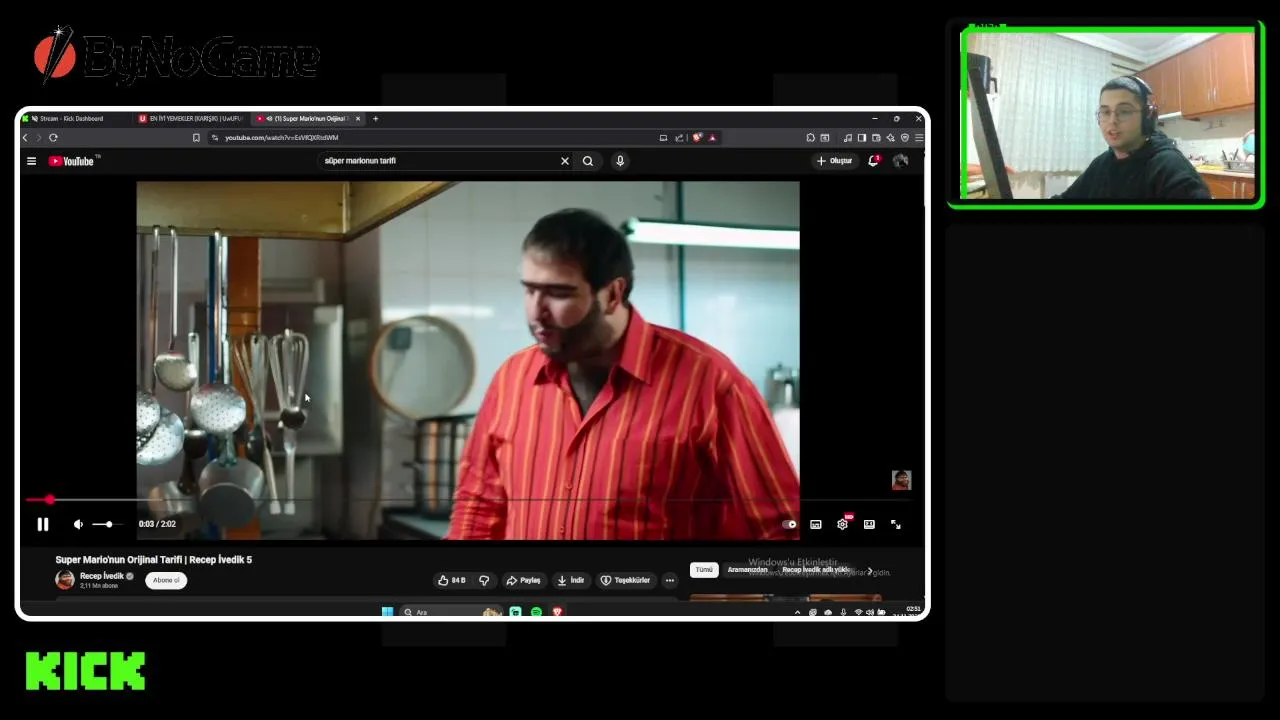Select the Super Mario'nun Orijinal YouTube tab
Screen dimensions: 1280x720
(302, 118)
